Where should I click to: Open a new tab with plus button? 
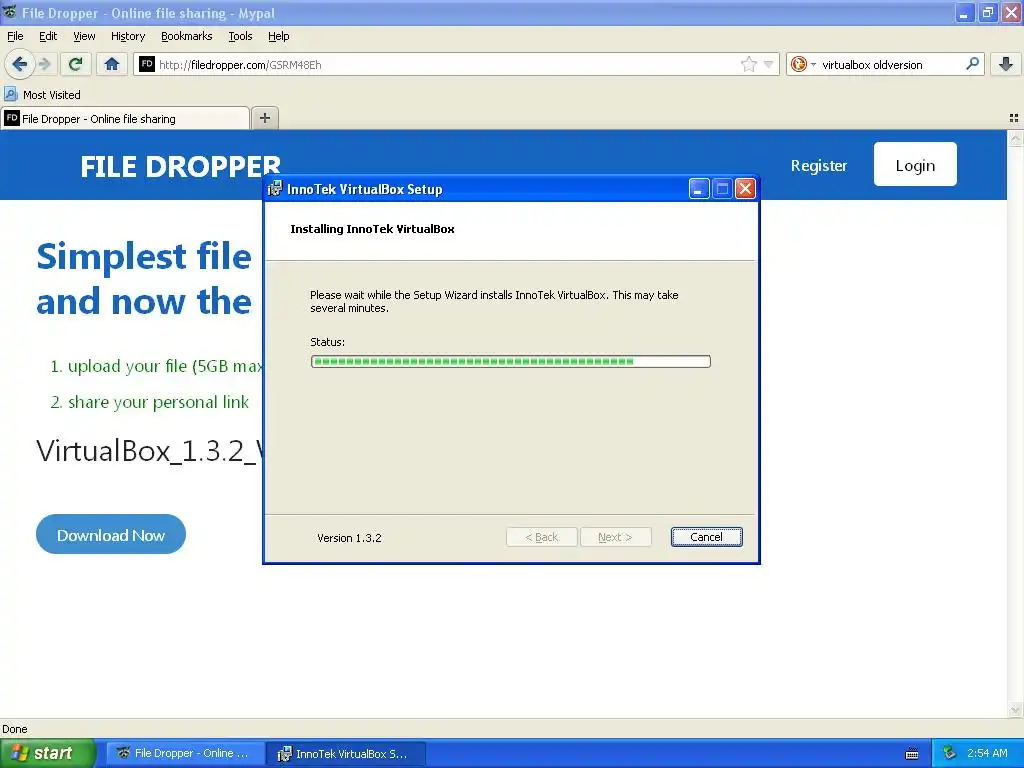coord(264,118)
